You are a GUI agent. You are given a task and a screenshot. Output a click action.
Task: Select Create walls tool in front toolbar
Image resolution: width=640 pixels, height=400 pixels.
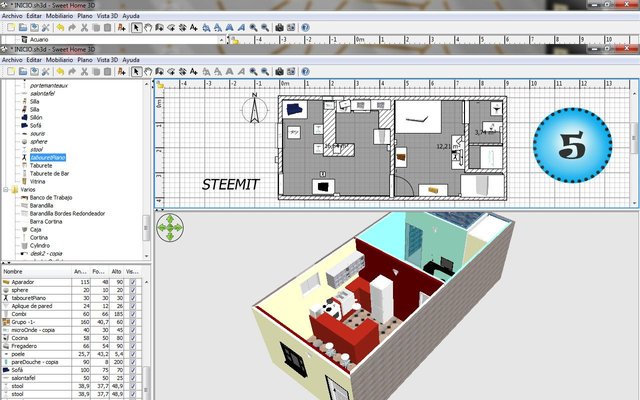160,71
